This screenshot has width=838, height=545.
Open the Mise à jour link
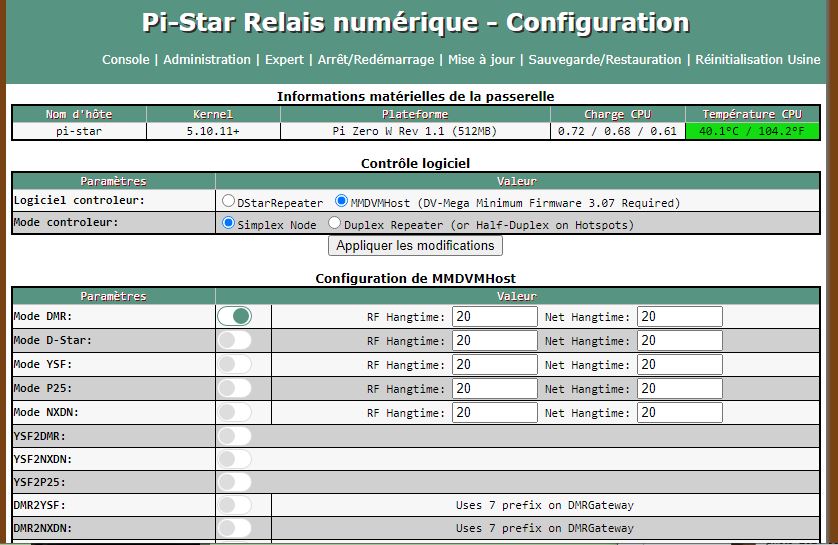point(482,59)
